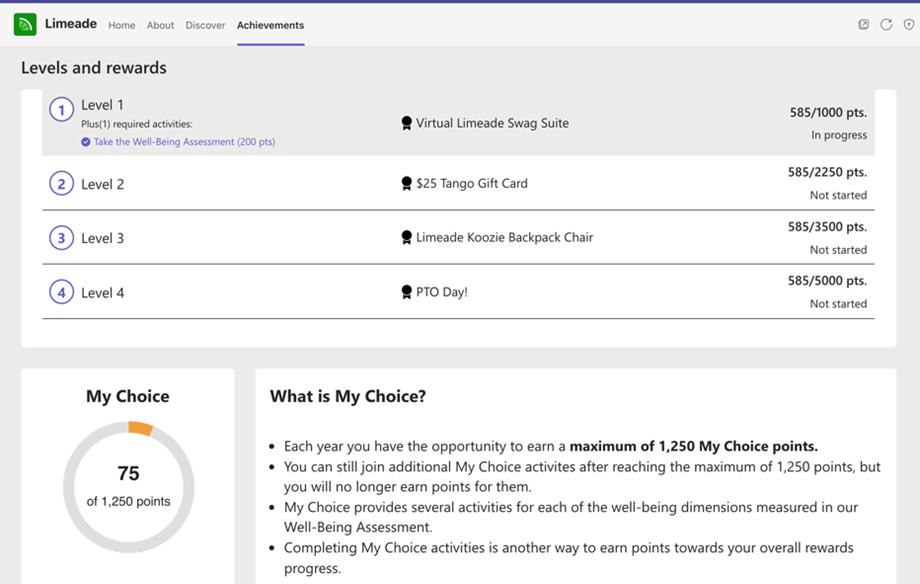
Task: Click the In progress status
Action: tap(839, 136)
